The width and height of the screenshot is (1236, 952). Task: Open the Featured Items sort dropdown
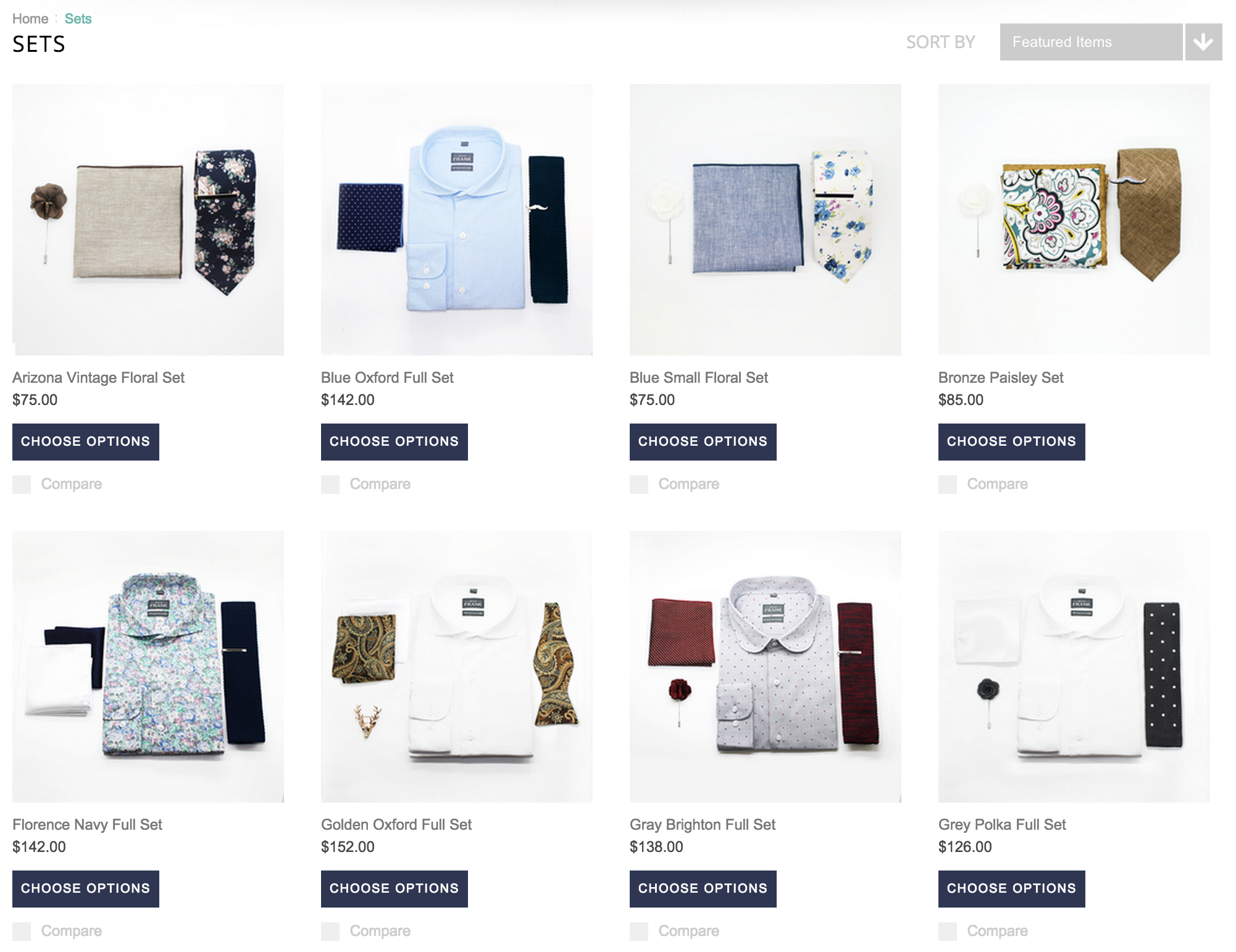point(1091,42)
